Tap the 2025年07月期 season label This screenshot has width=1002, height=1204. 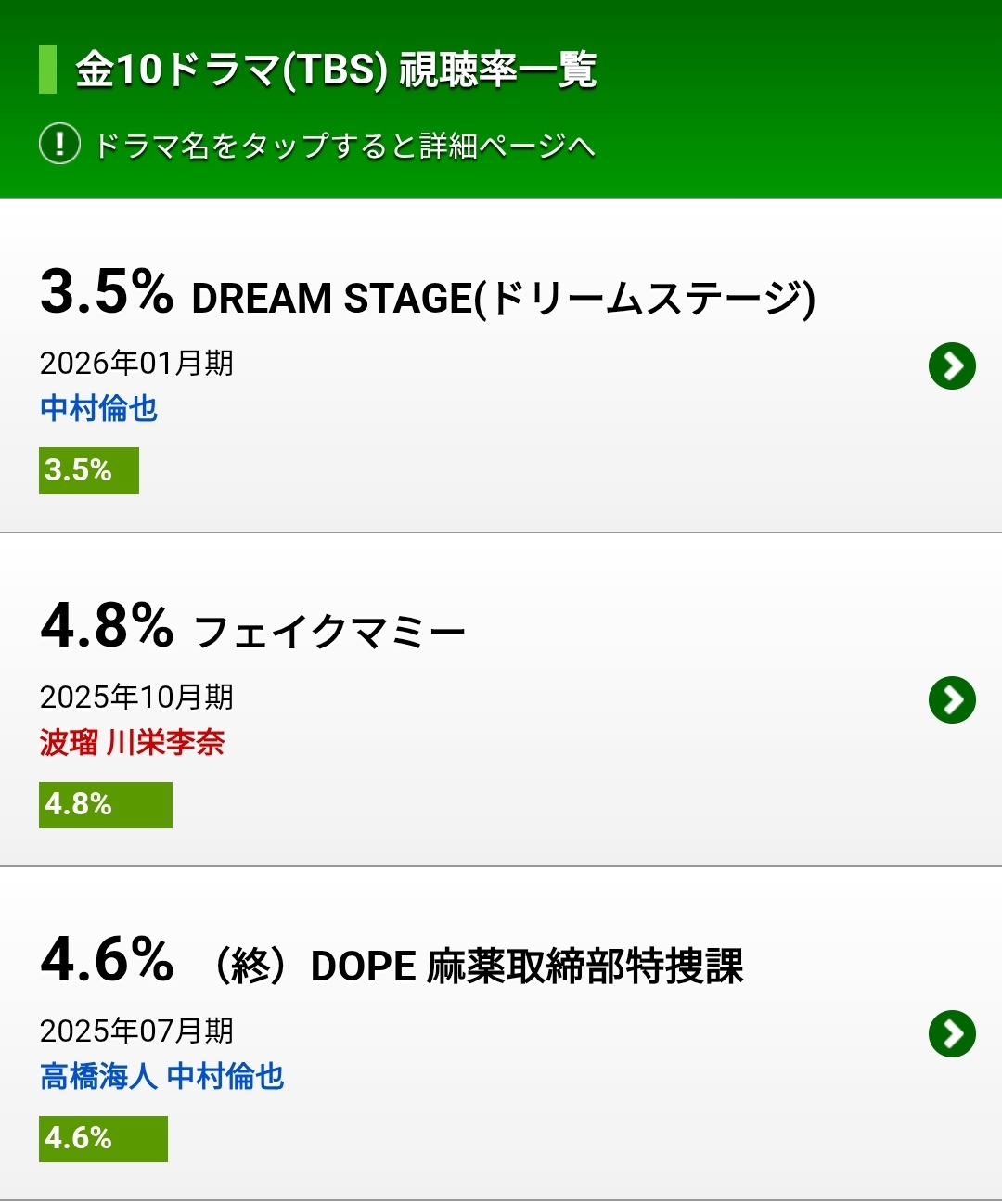click(136, 1031)
